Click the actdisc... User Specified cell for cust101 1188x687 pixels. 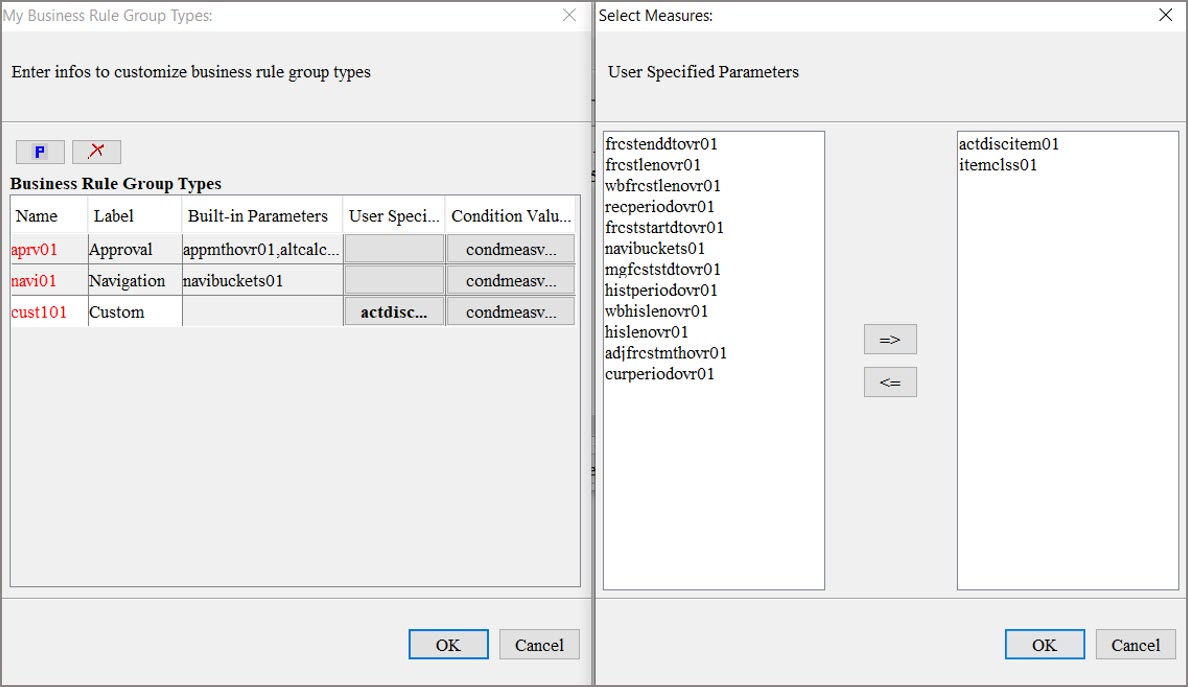(393, 310)
